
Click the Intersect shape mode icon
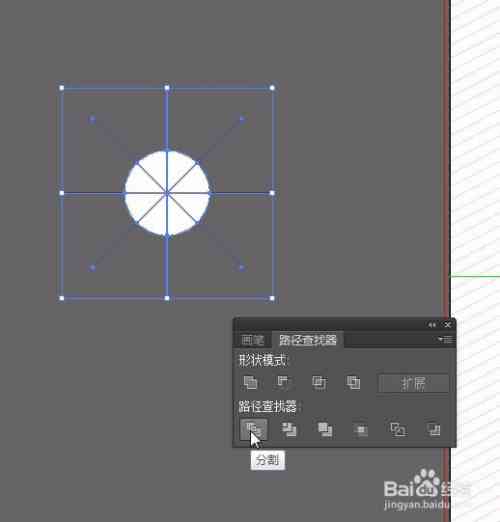(319, 383)
